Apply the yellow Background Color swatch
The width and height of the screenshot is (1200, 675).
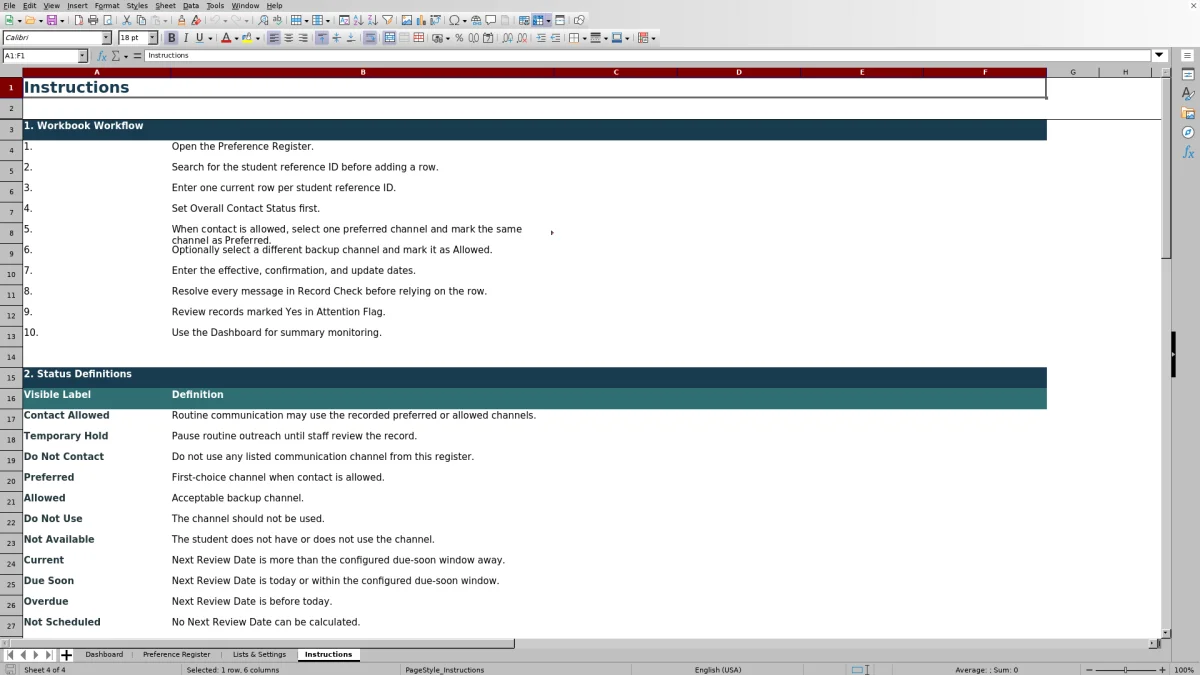pos(247,38)
